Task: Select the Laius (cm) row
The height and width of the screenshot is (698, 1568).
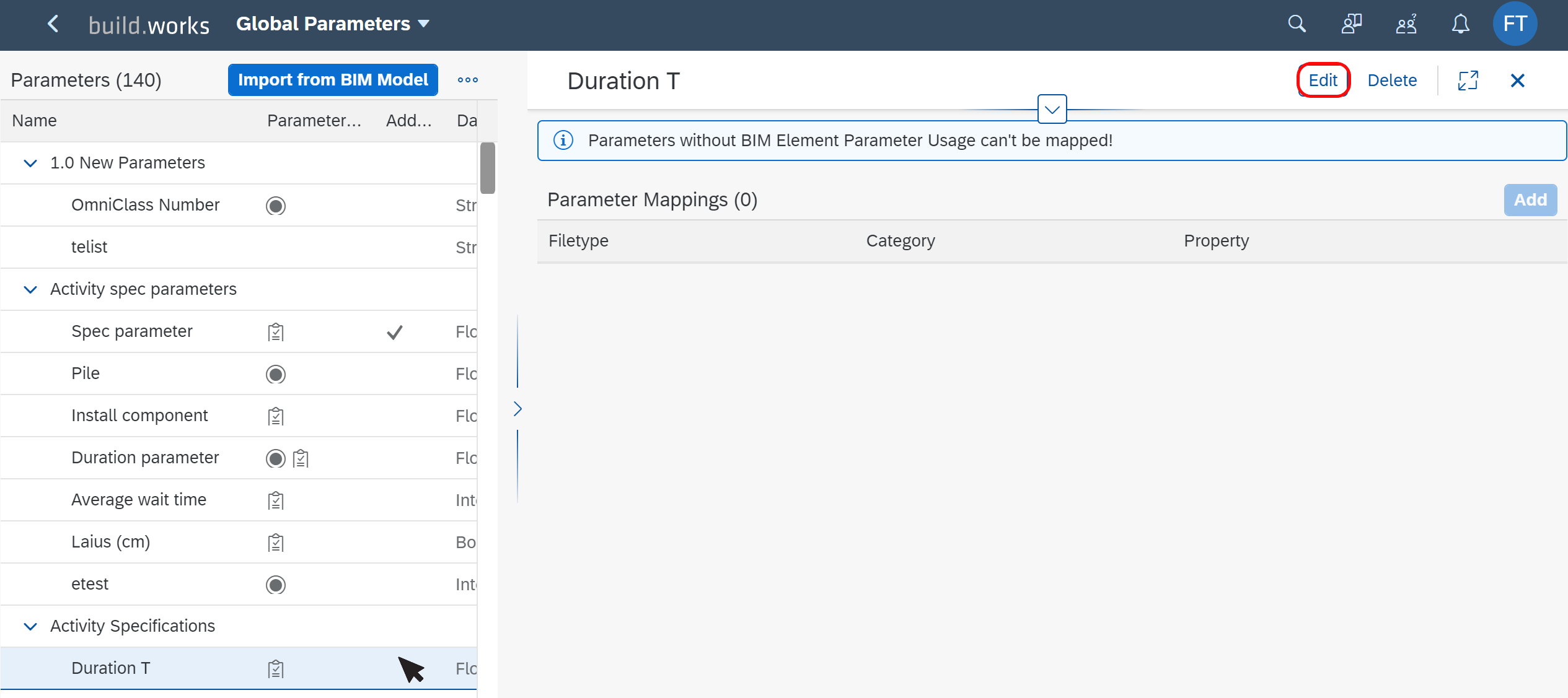Action: pos(239,542)
